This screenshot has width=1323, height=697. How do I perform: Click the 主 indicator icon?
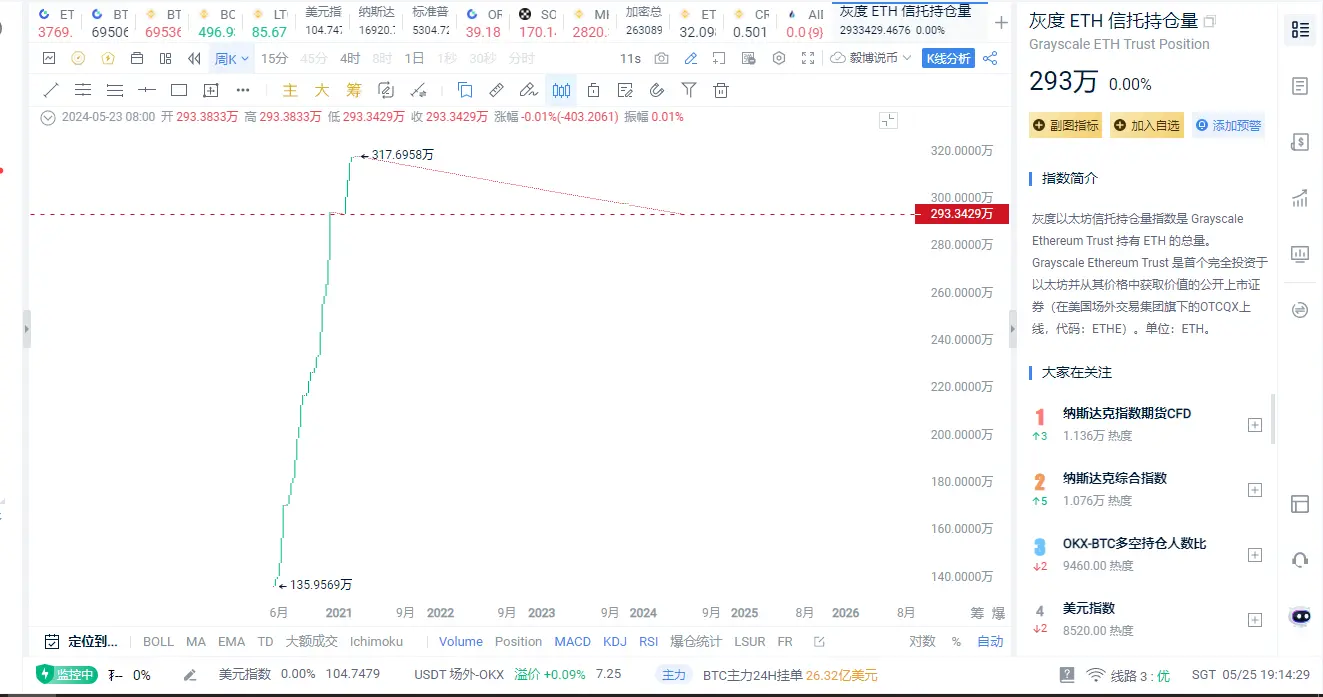pyautogui.click(x=290, y=90)
